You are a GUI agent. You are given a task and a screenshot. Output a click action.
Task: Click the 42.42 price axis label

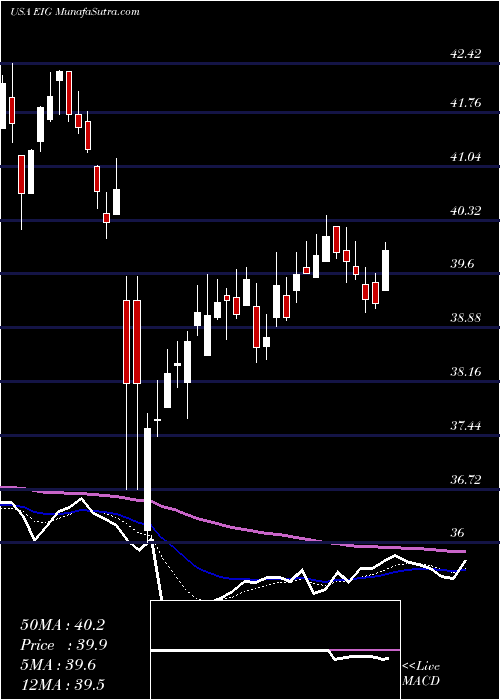[466, 54]
